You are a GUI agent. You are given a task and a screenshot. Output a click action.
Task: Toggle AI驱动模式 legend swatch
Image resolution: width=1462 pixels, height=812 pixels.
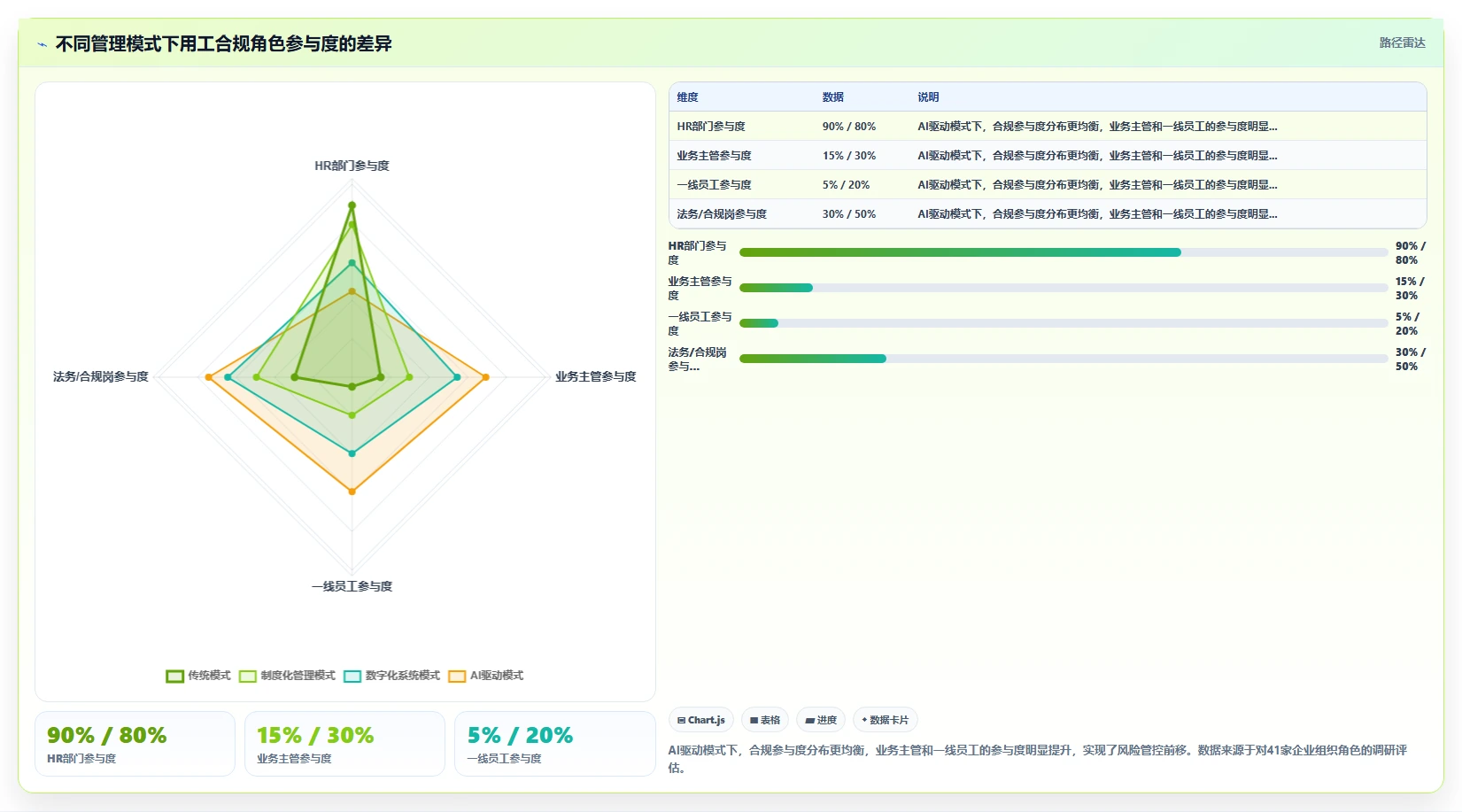(x=457, y=677)
